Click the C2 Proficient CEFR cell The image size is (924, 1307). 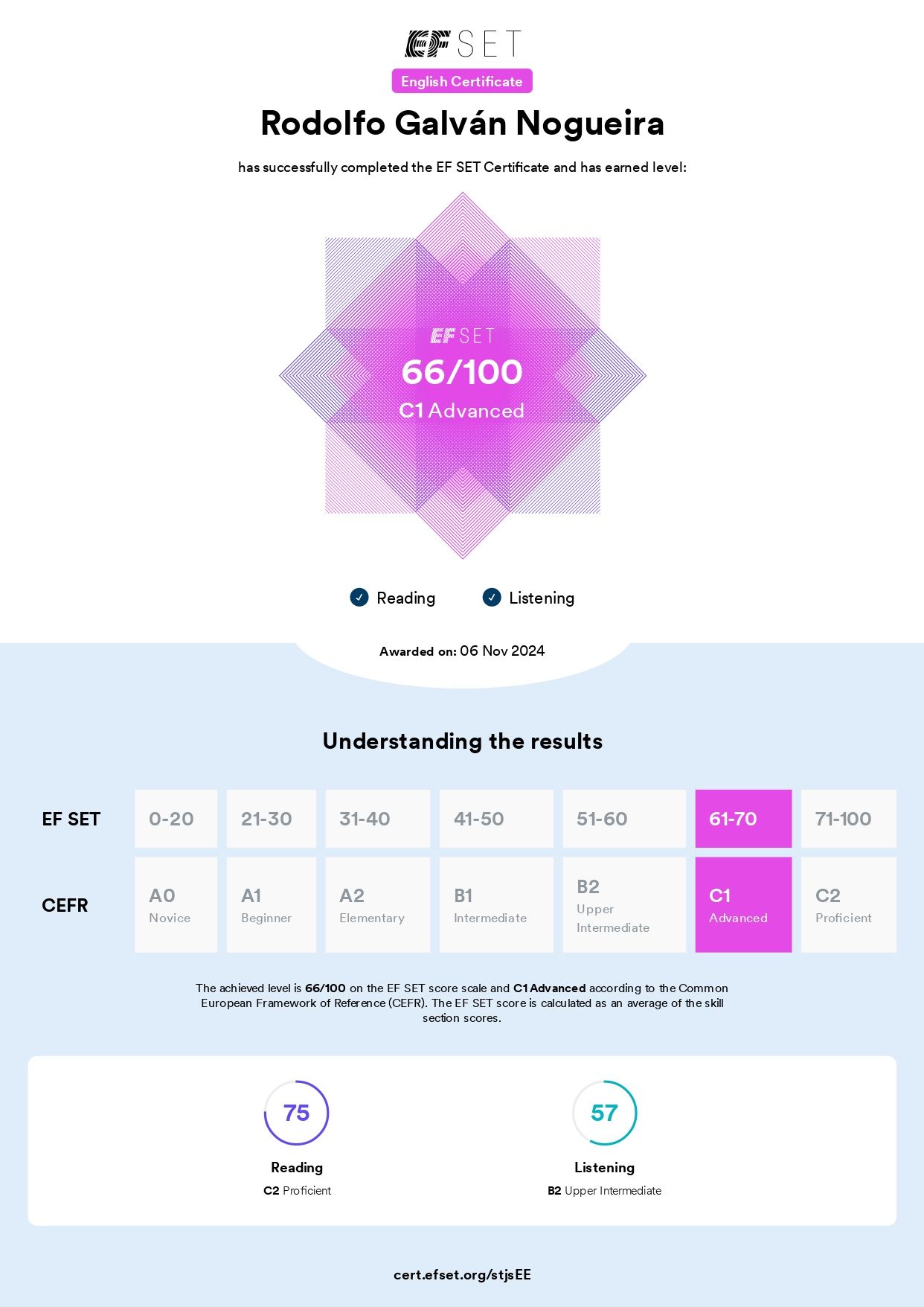click(x=848, y=905)
